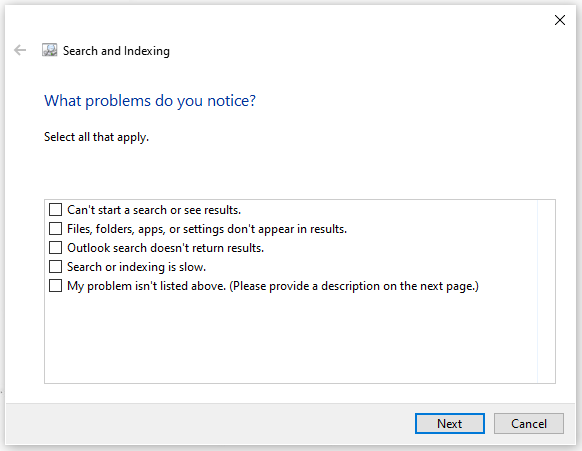The image size is (582, 451).
Task: Click the "Outlook search doesn't return results." text
Action: [x=166, y=248]
